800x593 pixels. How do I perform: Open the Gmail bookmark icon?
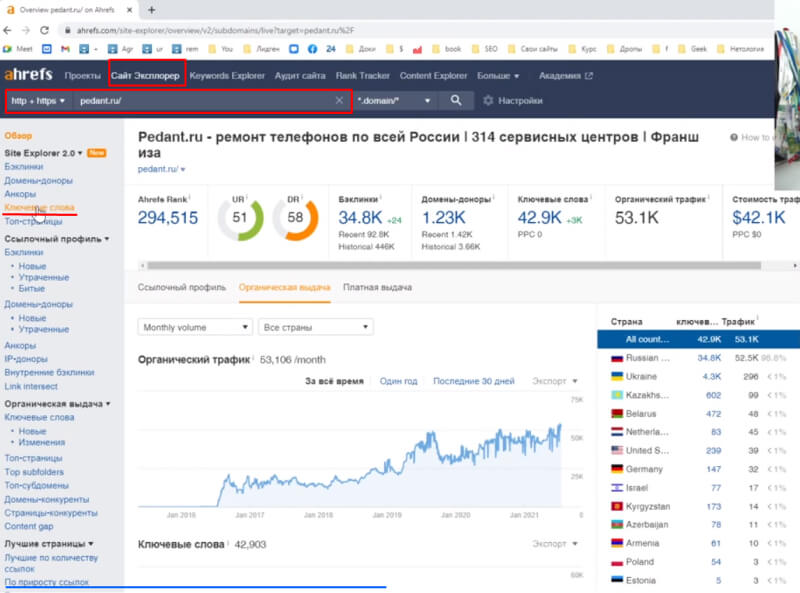click(65, 49)
